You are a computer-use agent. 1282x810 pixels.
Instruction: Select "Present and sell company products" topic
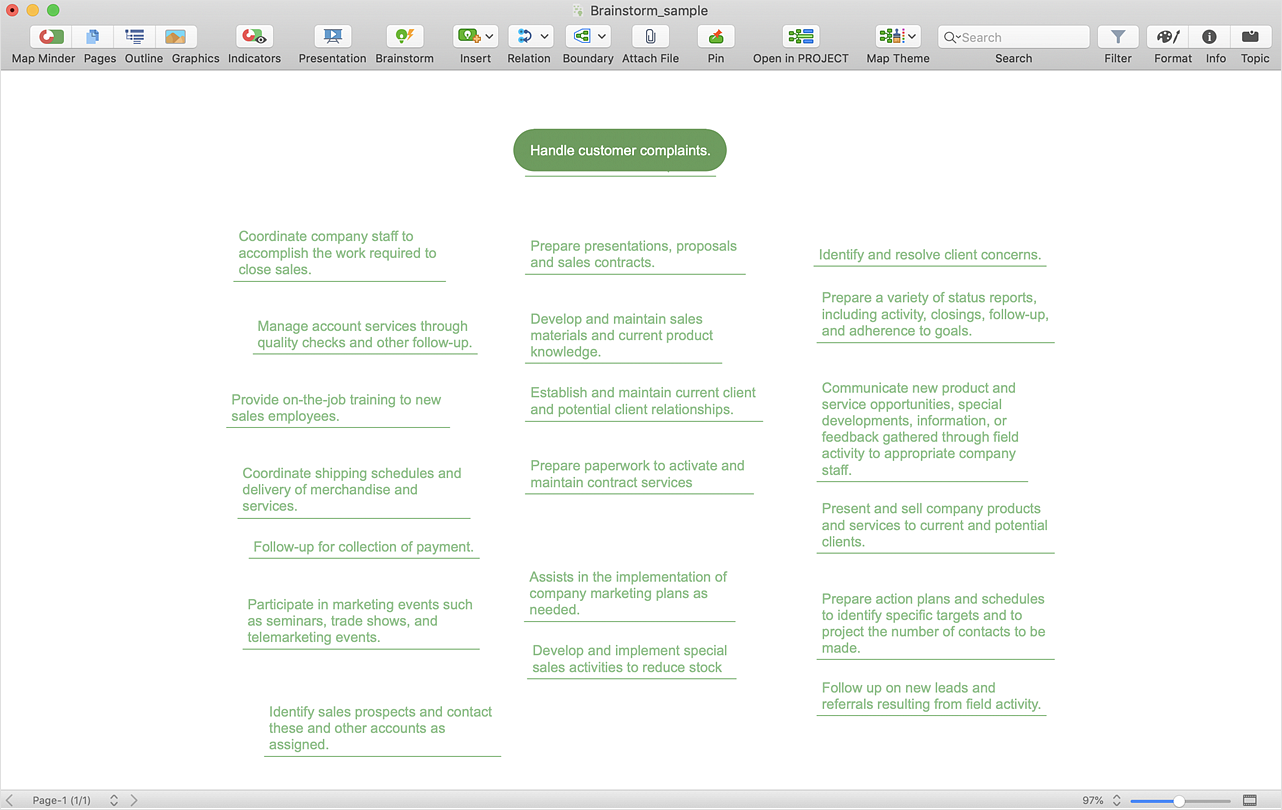click(x=935, y=525)
